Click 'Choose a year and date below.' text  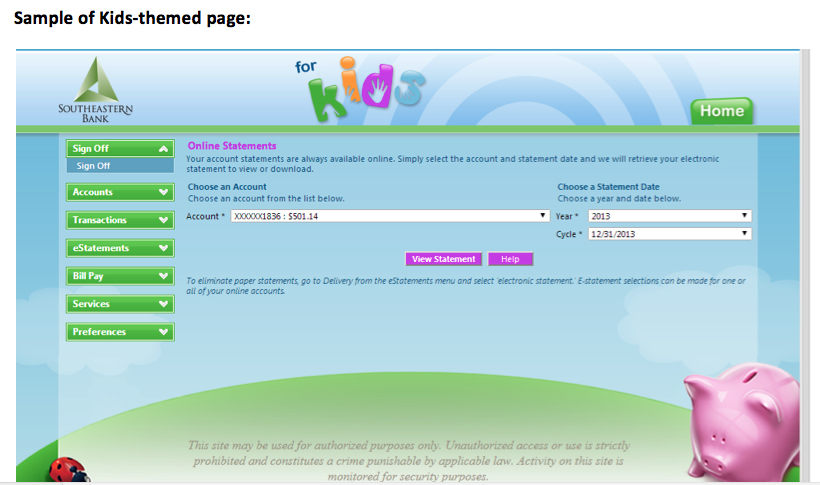(619, 199)
